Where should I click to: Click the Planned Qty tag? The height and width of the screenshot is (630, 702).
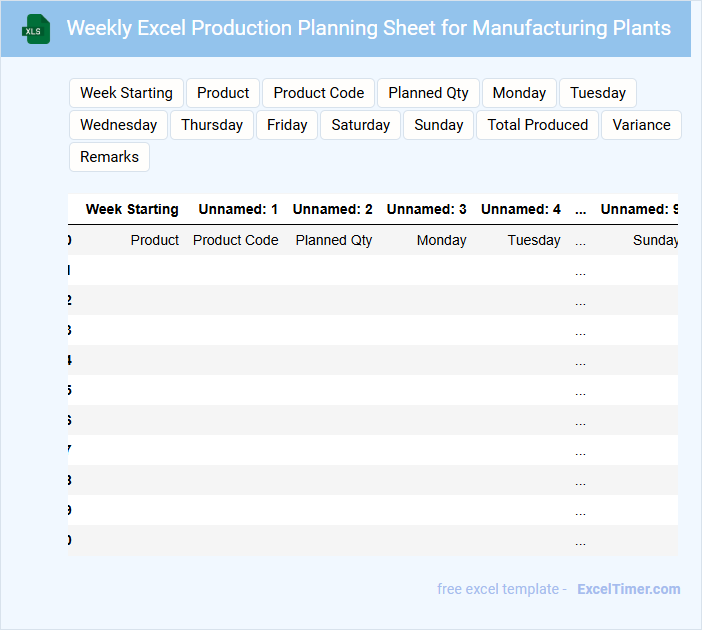click(x=428, y=93)
